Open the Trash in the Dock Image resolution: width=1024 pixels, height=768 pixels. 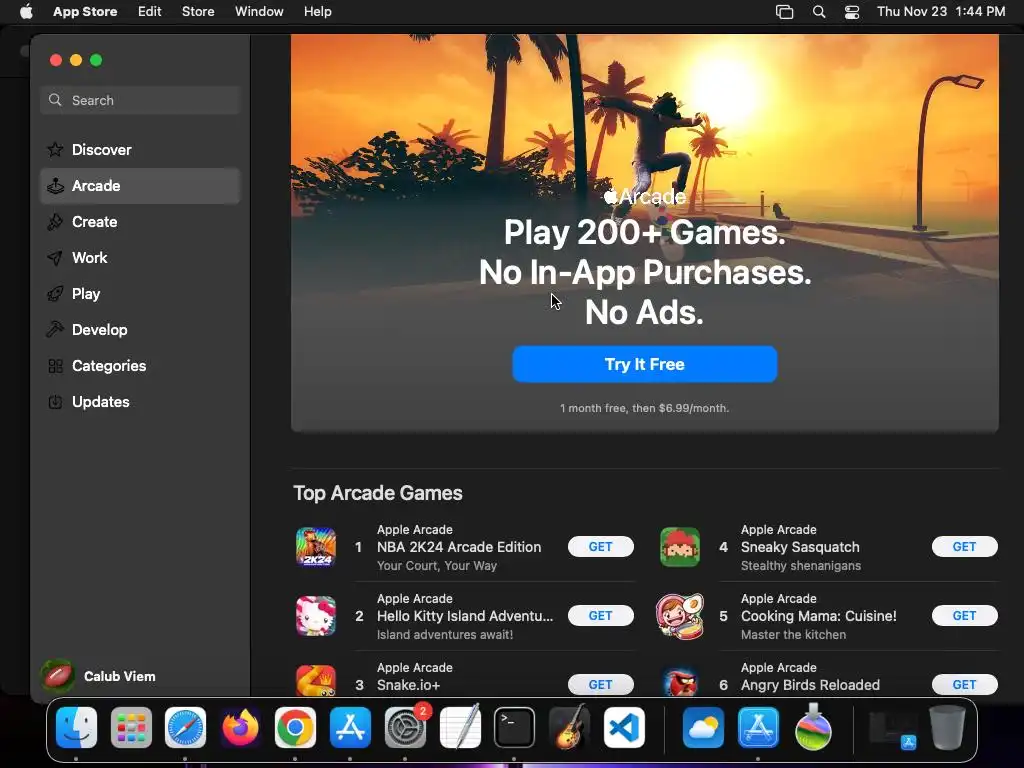pyautogui.click(x=948, y=727)
